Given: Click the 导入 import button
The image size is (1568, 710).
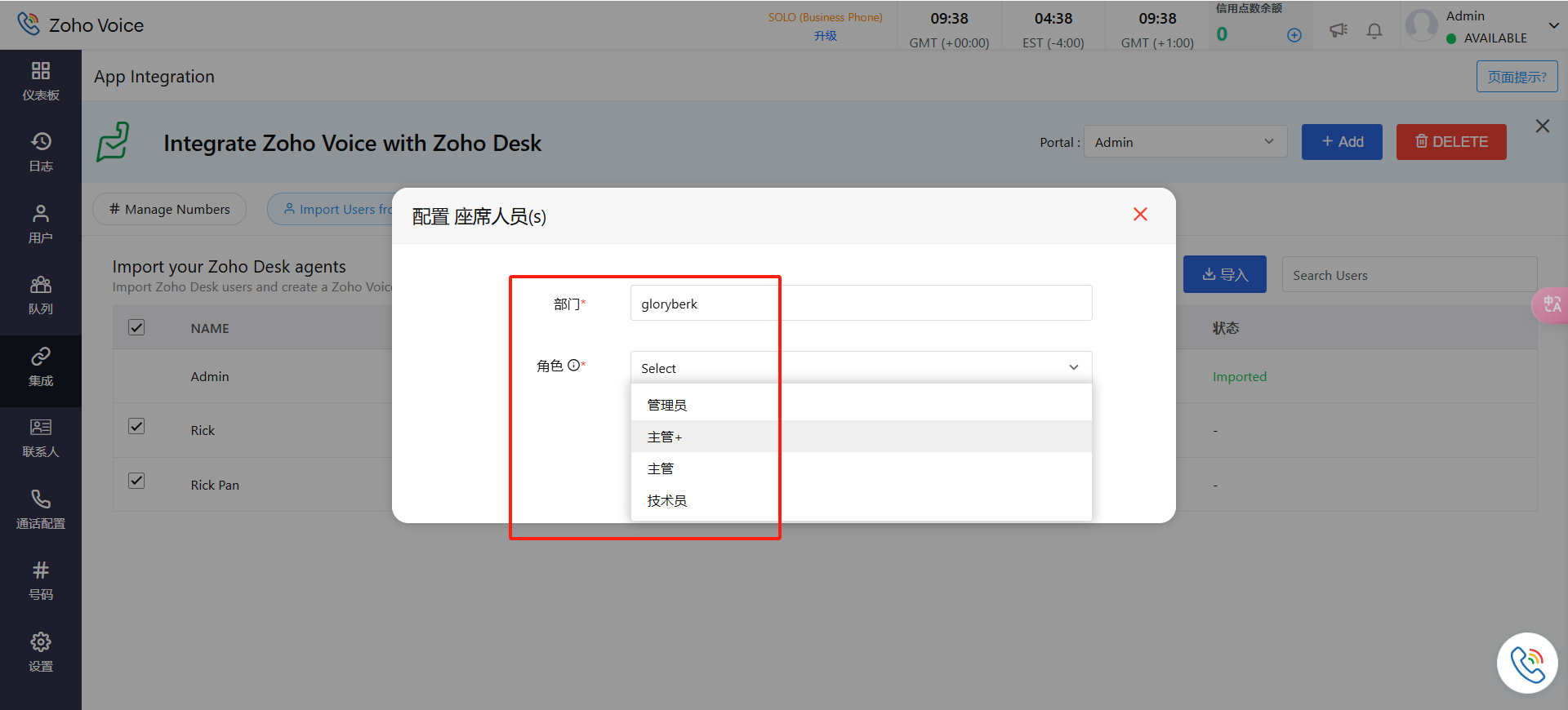Looking at the screenshot, I should coord(1224,274).
